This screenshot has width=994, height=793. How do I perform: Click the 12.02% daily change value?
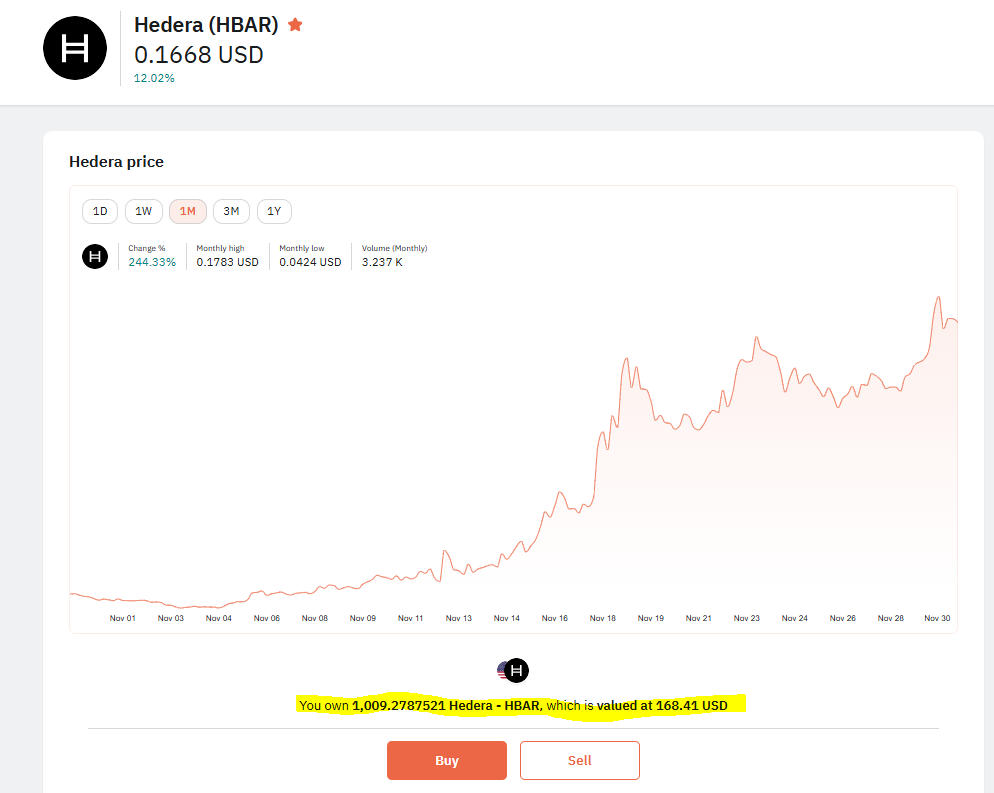point(154,78)
